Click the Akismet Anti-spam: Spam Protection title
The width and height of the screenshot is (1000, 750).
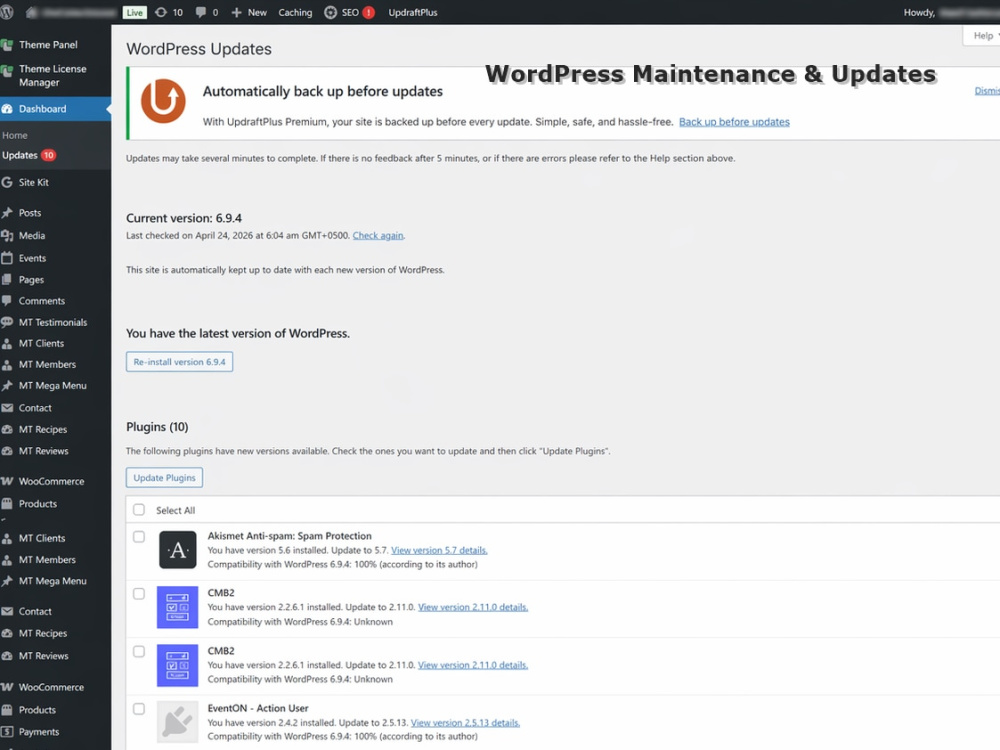click(290, 536)
